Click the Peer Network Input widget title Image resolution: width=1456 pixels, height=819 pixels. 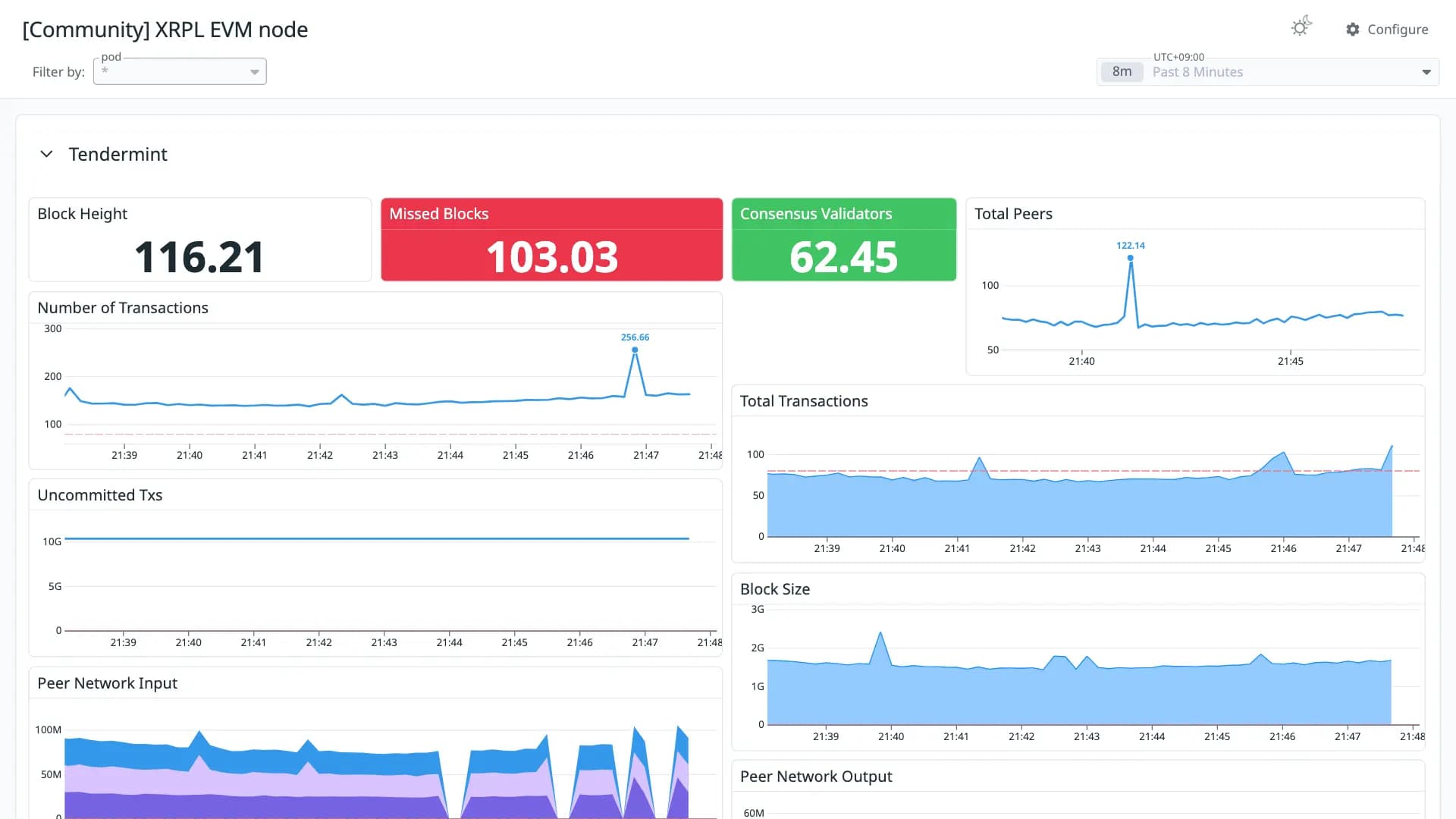[107, 683]
